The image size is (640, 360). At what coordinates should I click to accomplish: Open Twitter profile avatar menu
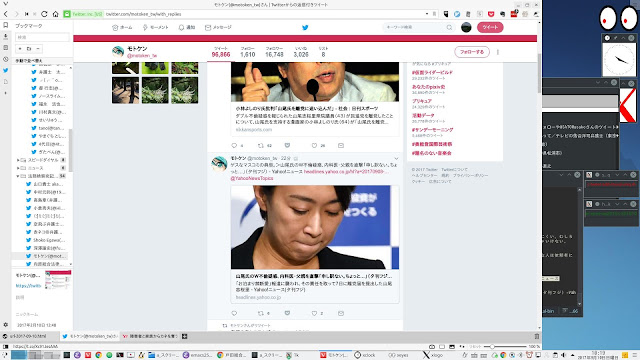[466, 27]
